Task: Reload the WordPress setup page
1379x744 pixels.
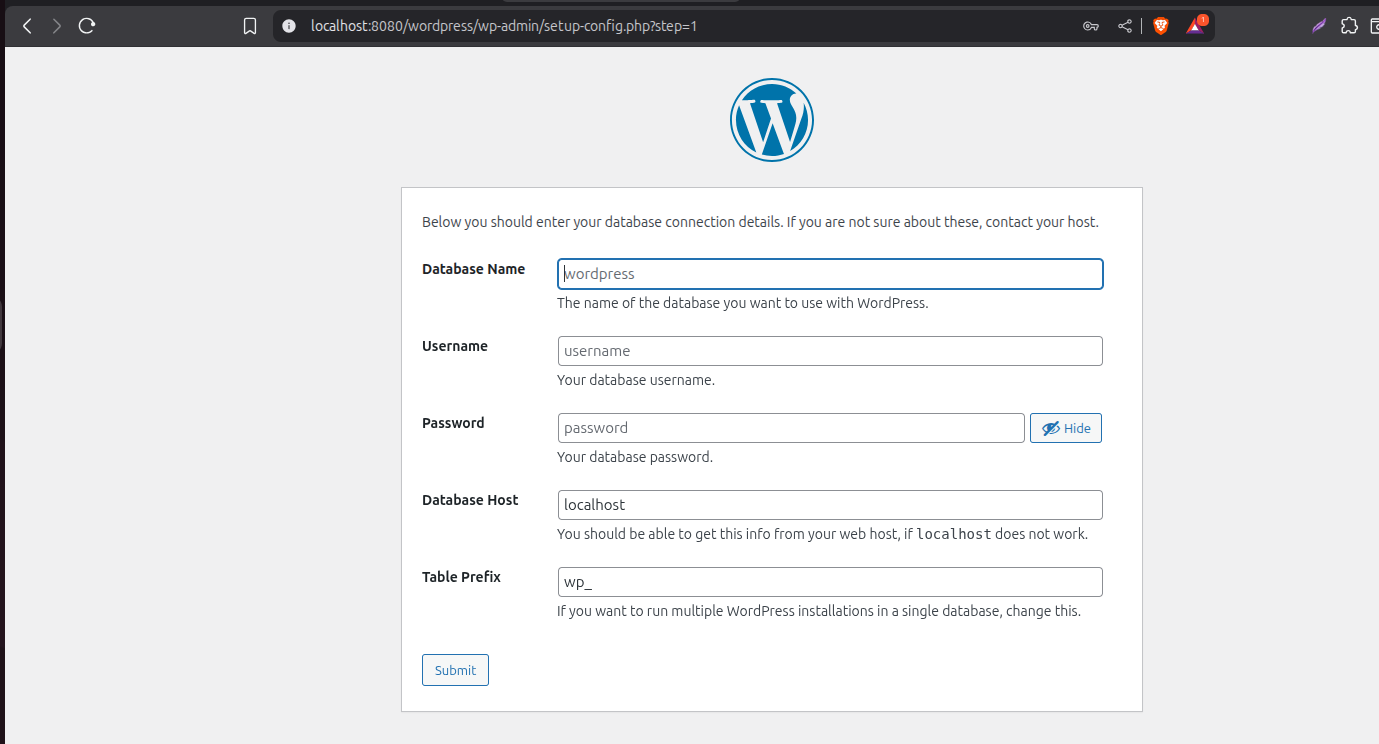Action: pyautogui.click(x=87, y=26)
